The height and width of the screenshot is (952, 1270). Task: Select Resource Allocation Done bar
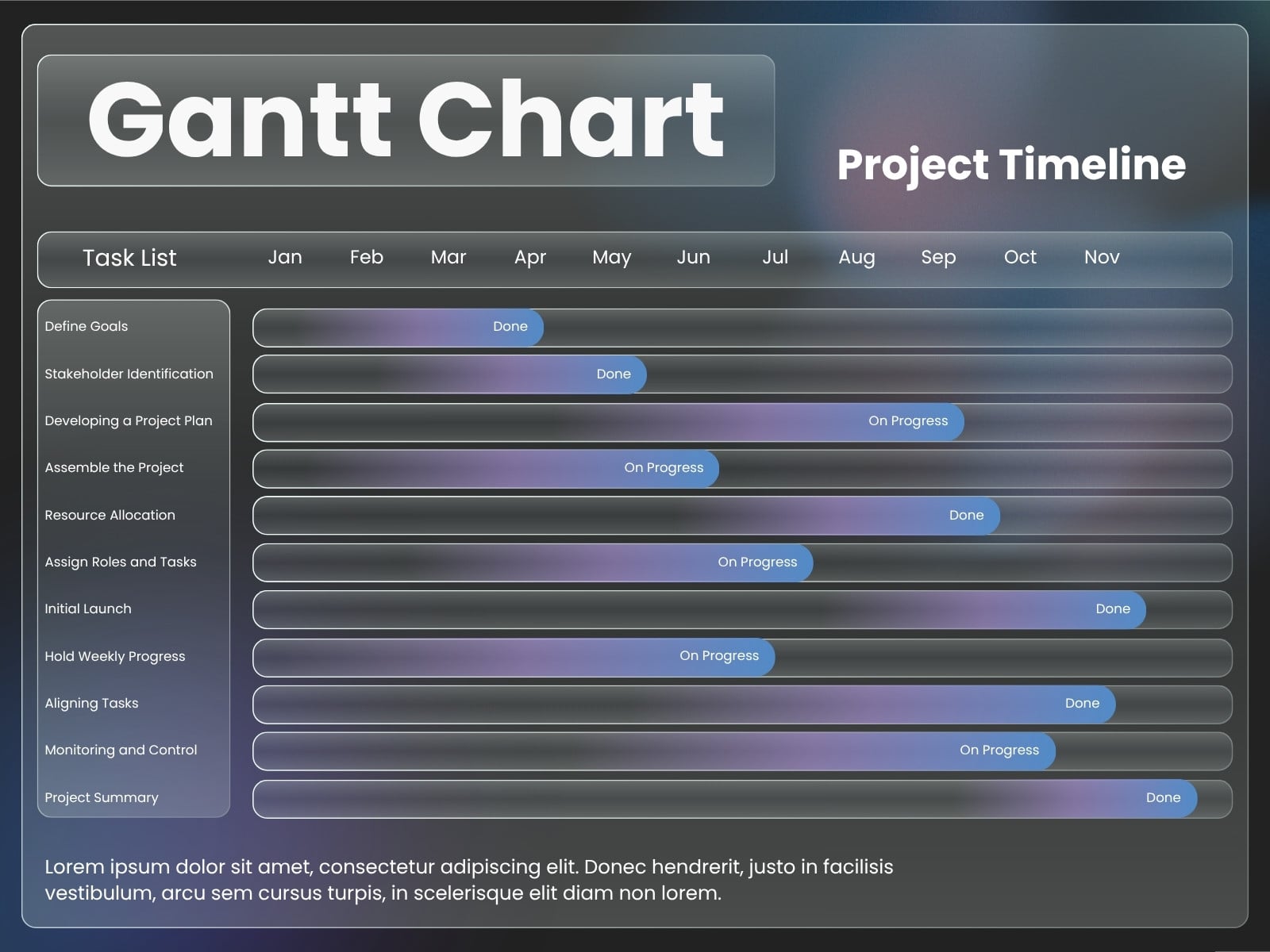click(x=627, y=516)
